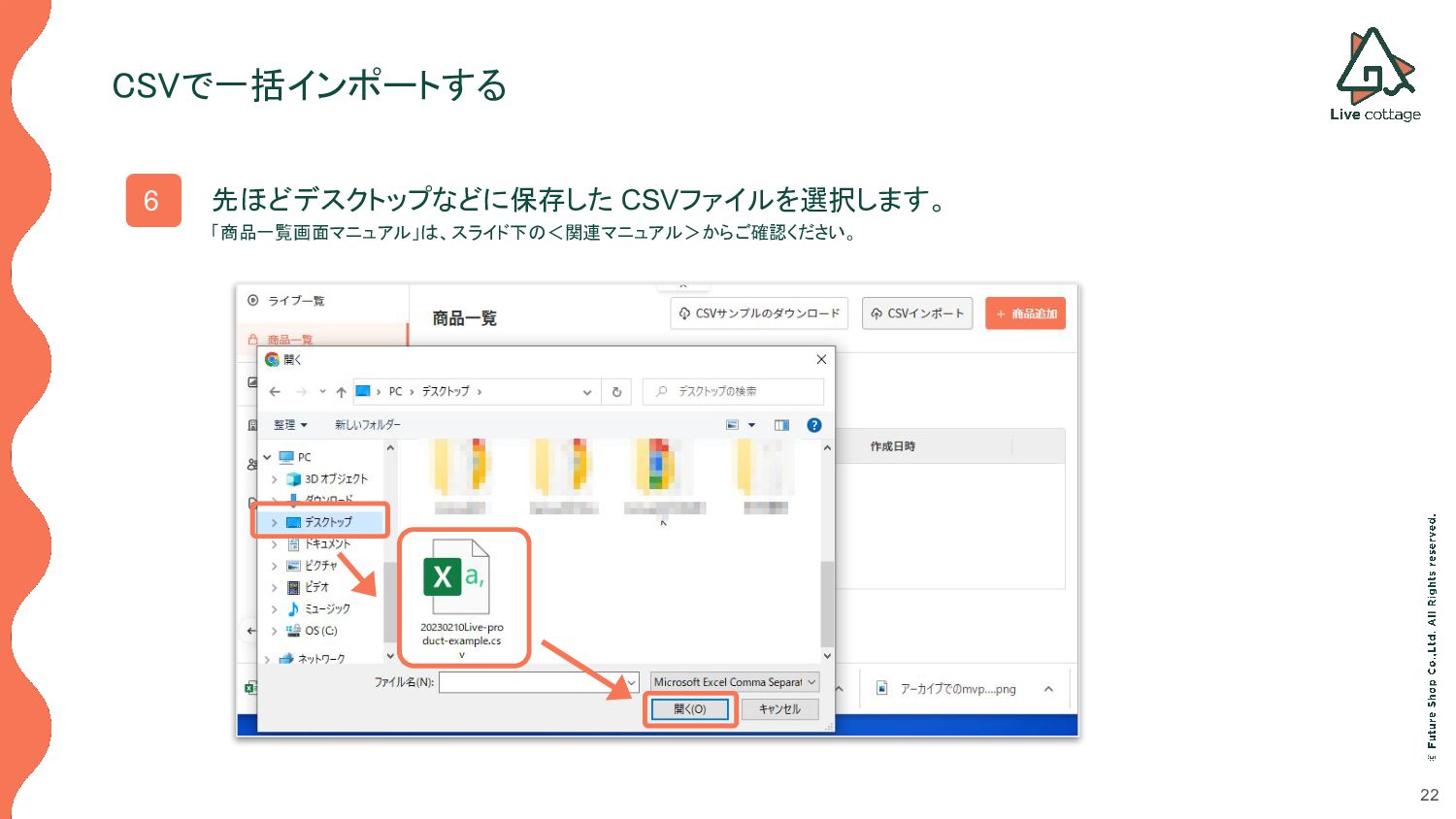Expand the OS (C:) tree node

click(274, 631)
